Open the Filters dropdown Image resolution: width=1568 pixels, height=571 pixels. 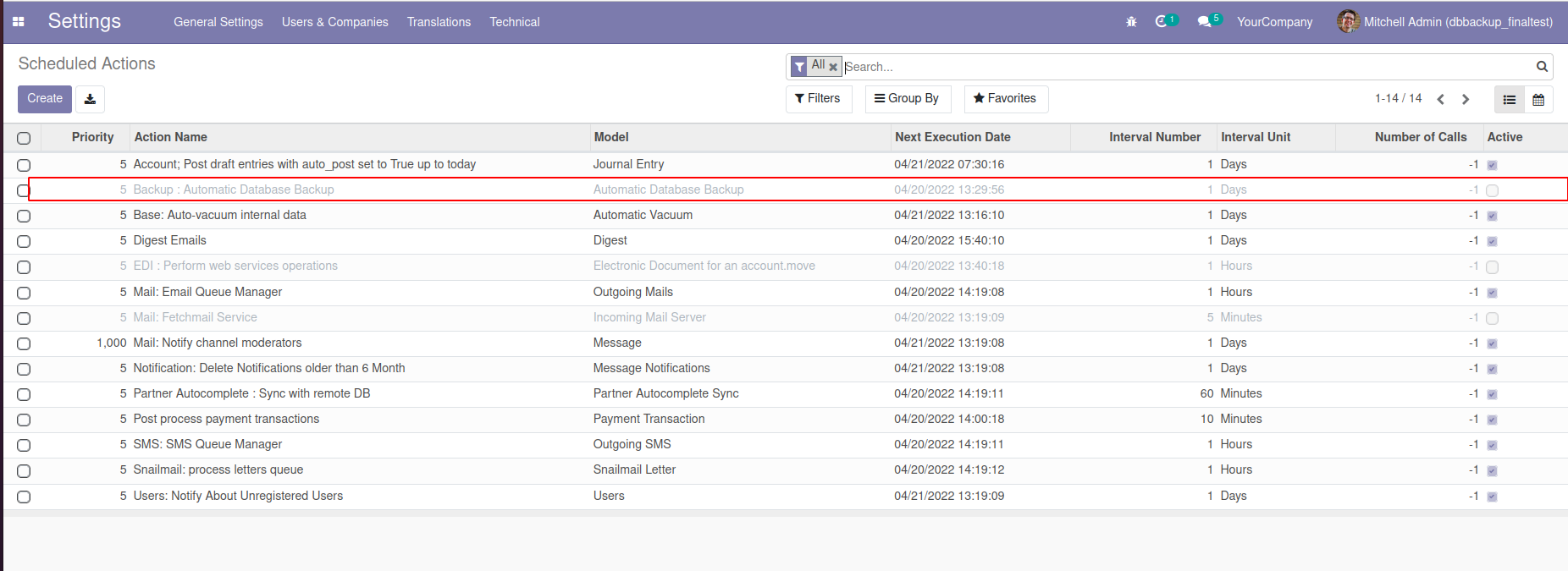(818, 99)
